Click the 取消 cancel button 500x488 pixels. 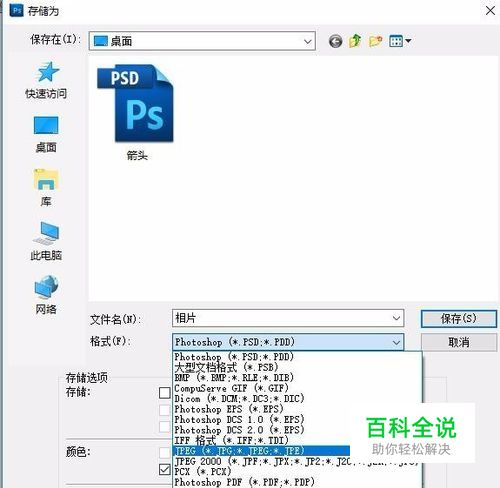click(x=459, y=342)
